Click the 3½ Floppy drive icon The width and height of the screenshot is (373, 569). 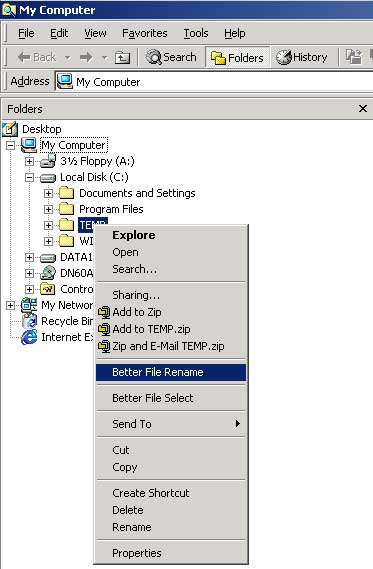(48, 161)
